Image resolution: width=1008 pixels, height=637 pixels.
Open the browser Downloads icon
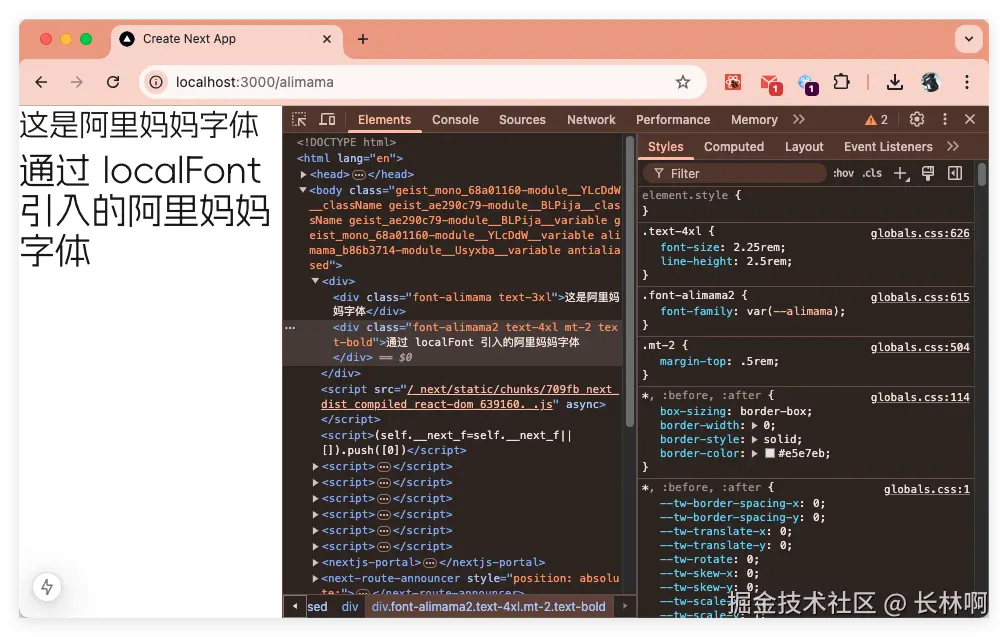tap(894, 82)
